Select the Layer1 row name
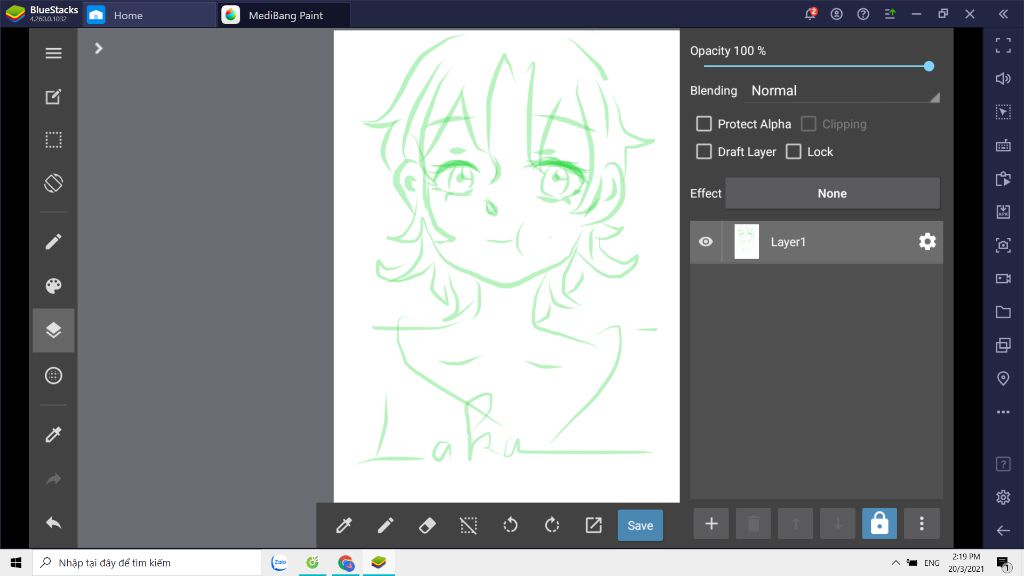The height and width of the screenshot is (576, 1024). click(788, 242)
